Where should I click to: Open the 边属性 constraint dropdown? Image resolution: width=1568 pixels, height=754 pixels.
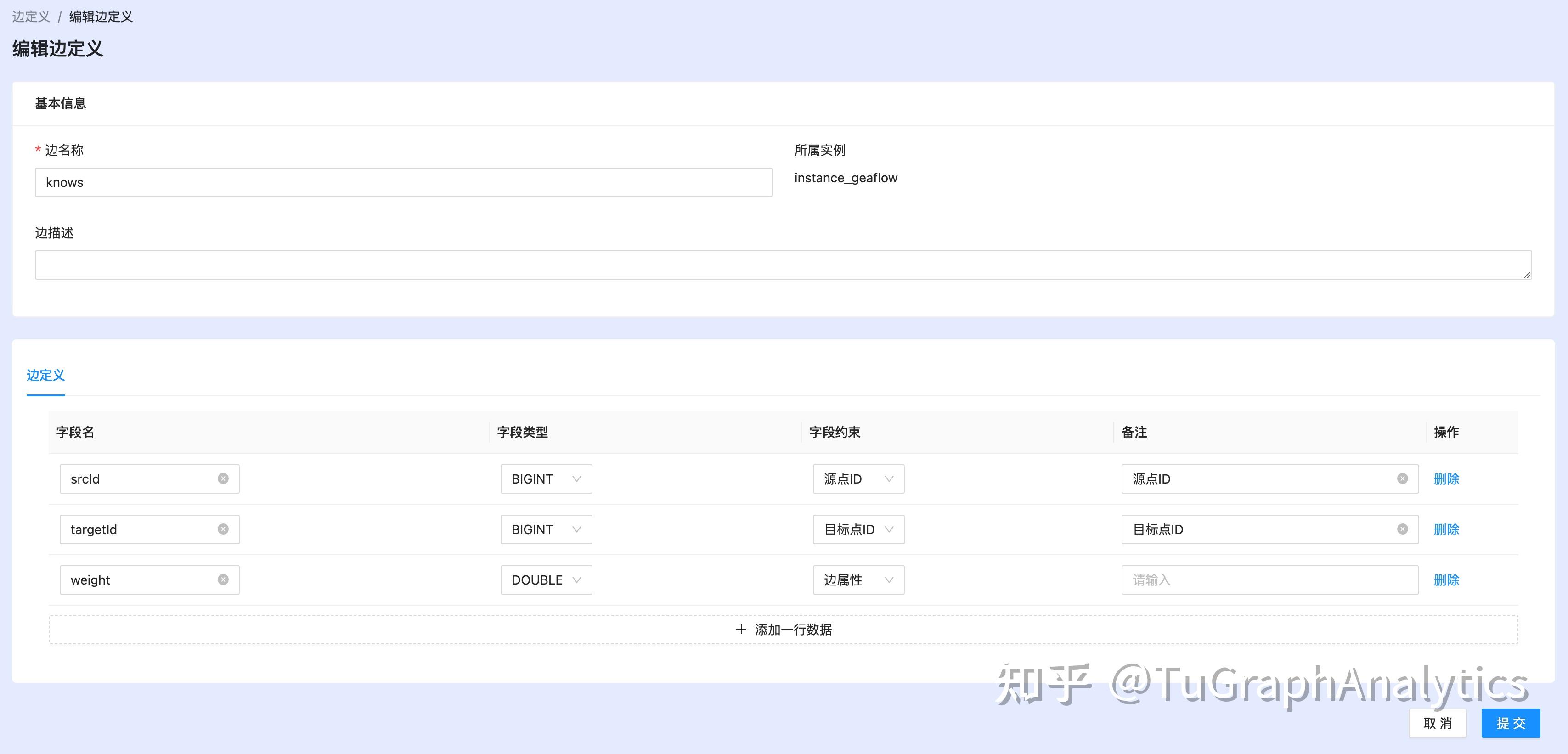click(858, 580)
